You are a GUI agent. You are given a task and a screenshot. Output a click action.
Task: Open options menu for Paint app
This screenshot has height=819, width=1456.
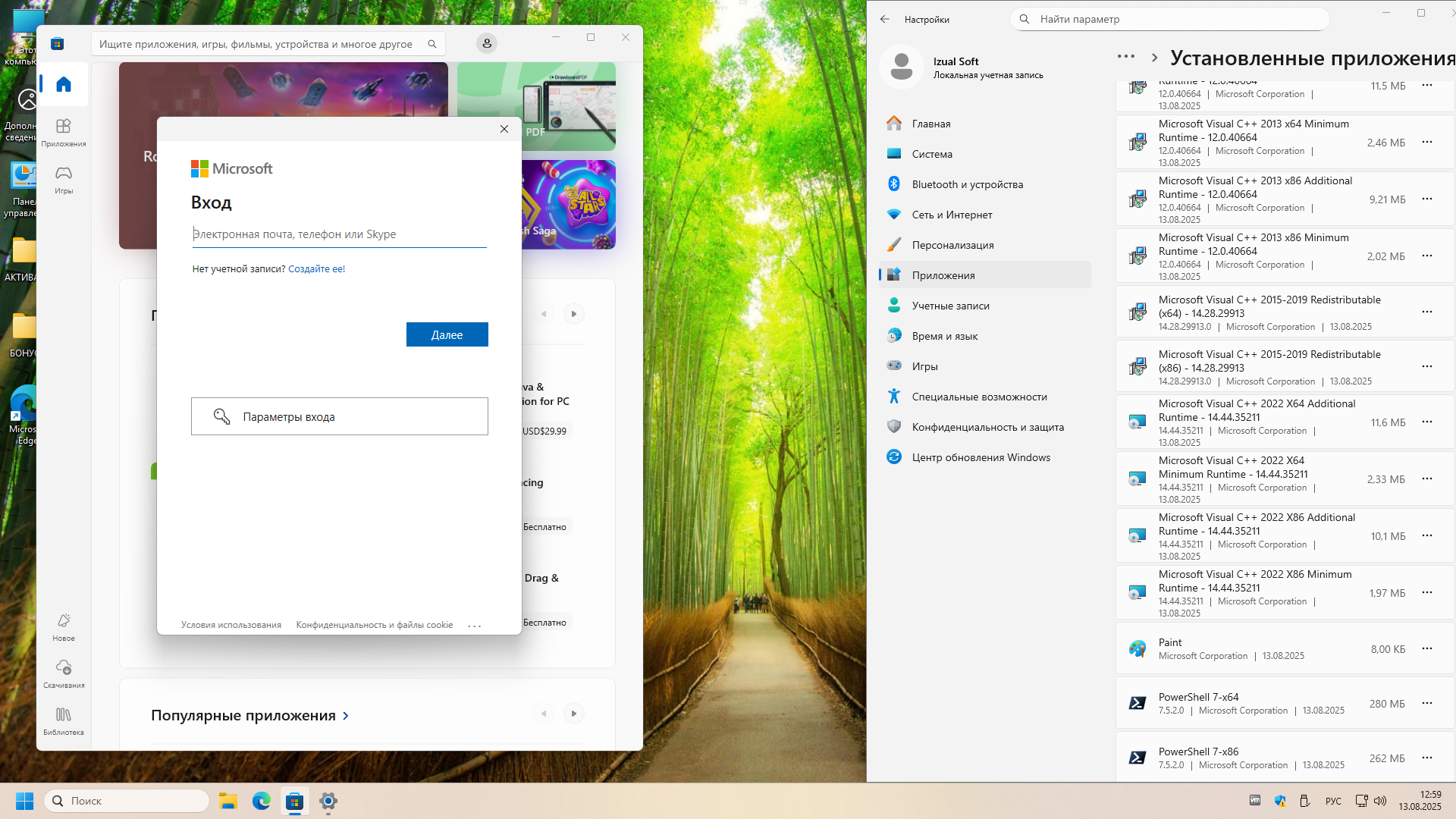[x=1427, y=648]
